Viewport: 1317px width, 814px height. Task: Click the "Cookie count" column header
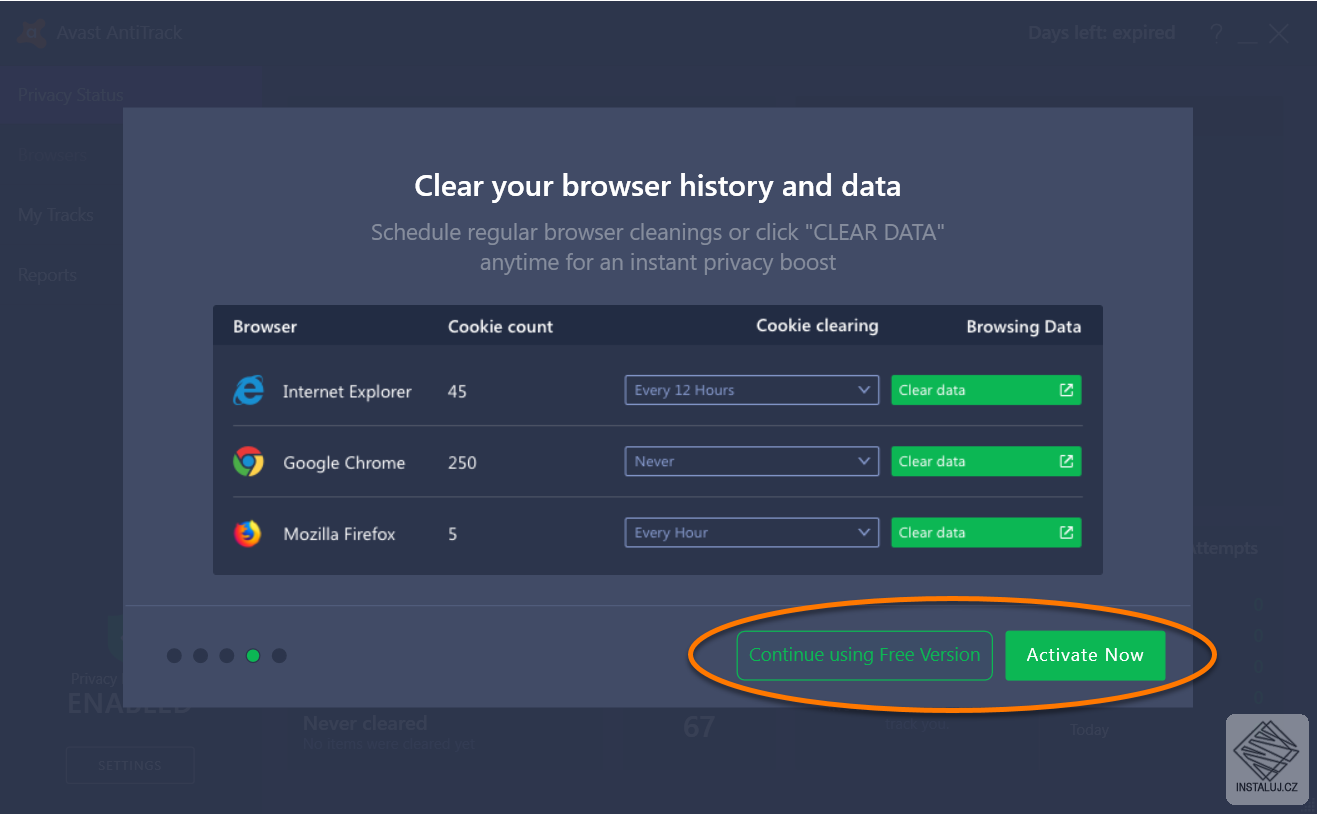click(500, 327)
